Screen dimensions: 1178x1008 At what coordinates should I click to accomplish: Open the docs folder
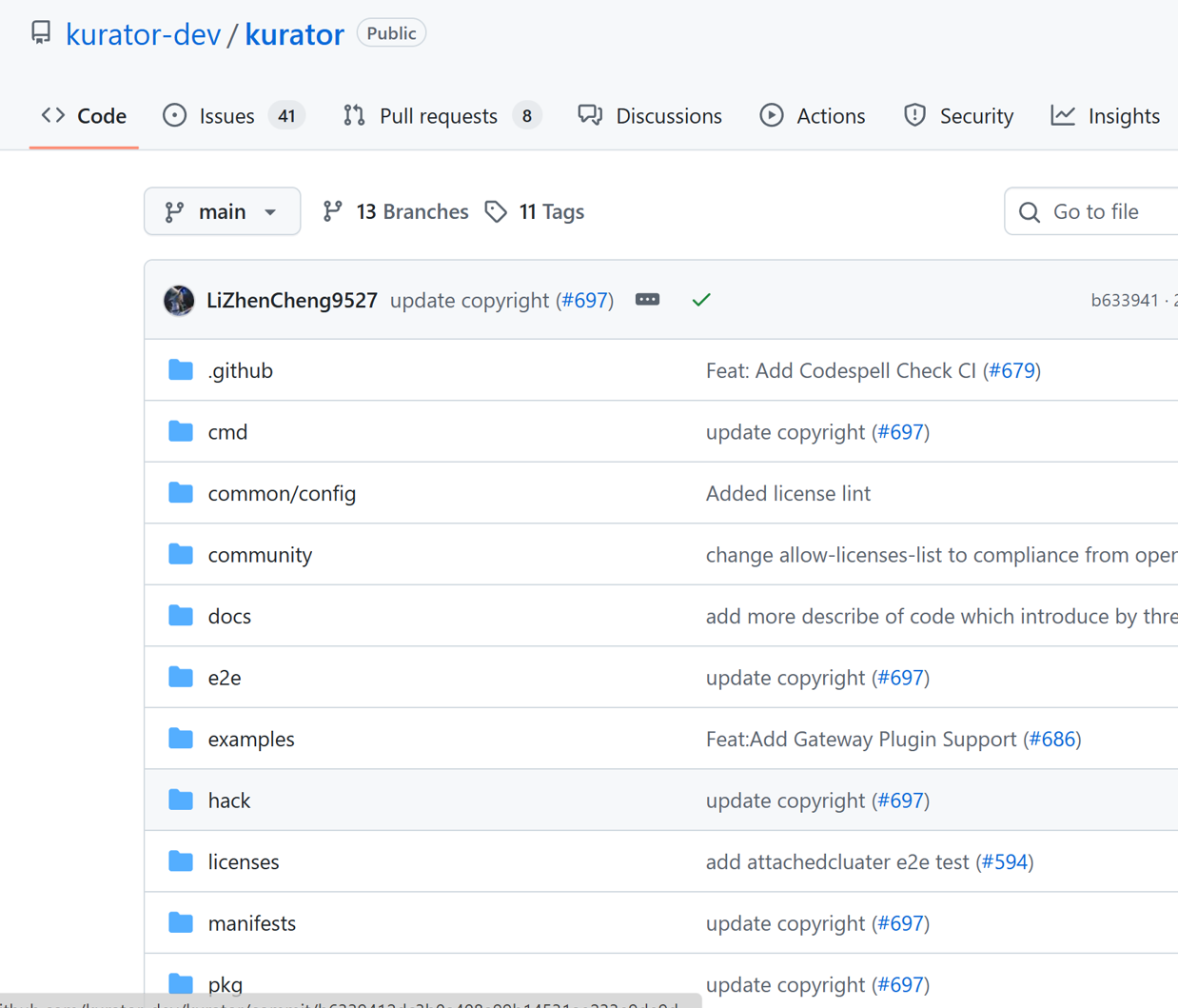pos(229,616)
